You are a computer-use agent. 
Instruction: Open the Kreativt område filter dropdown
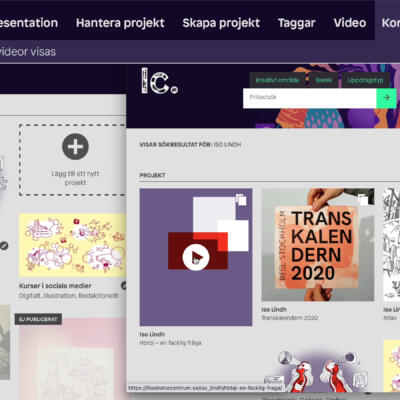coord(277,80)
